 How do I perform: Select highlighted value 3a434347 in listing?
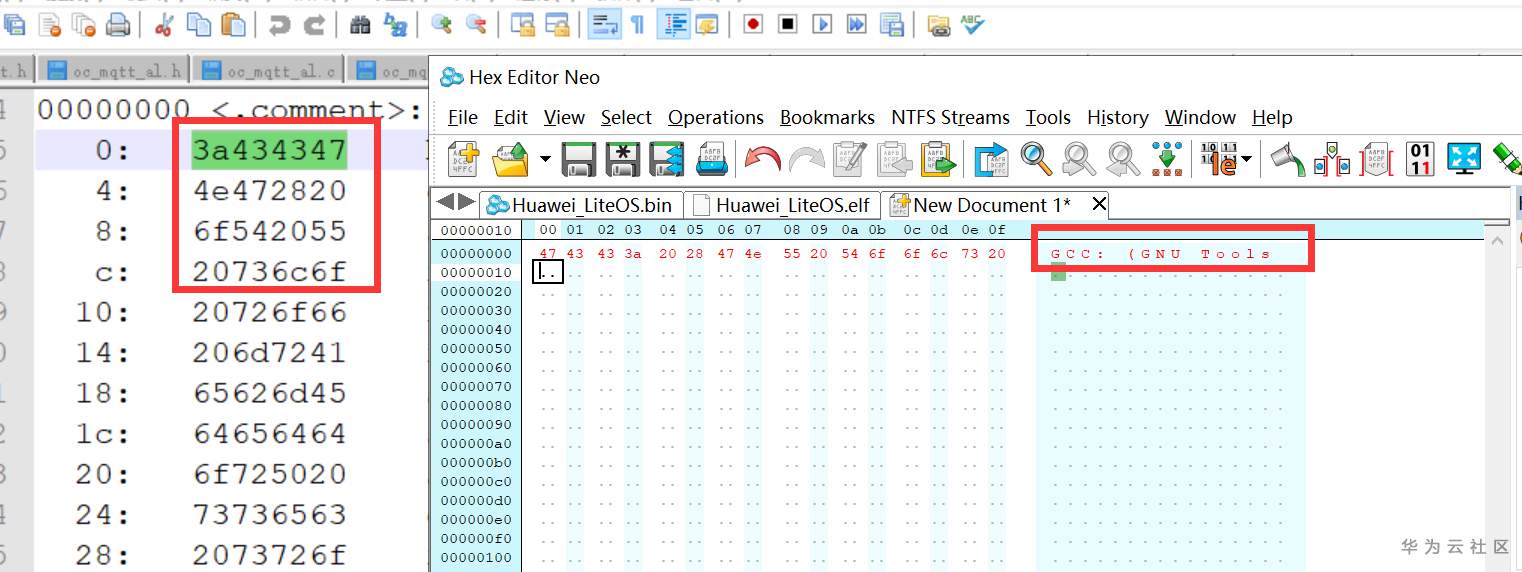click(269, 150)
